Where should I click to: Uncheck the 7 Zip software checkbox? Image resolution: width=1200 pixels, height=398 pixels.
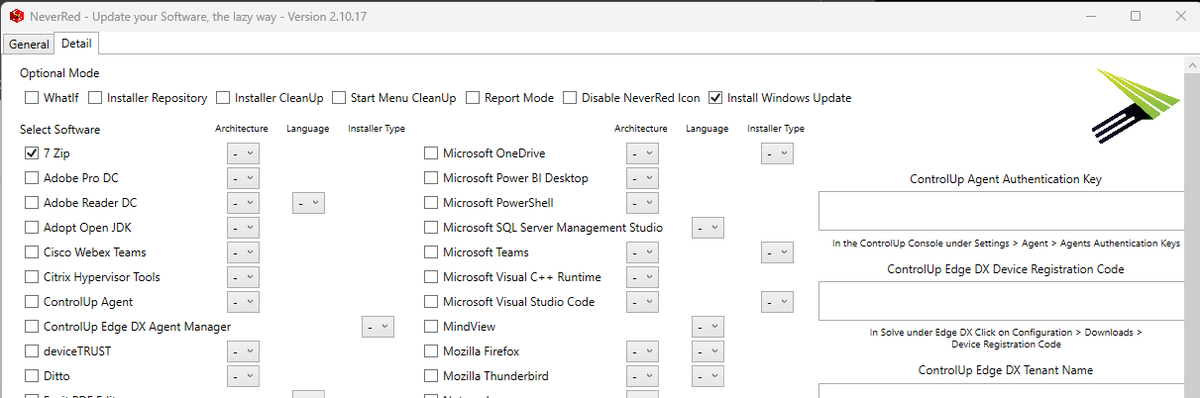[x=32, y=154]
